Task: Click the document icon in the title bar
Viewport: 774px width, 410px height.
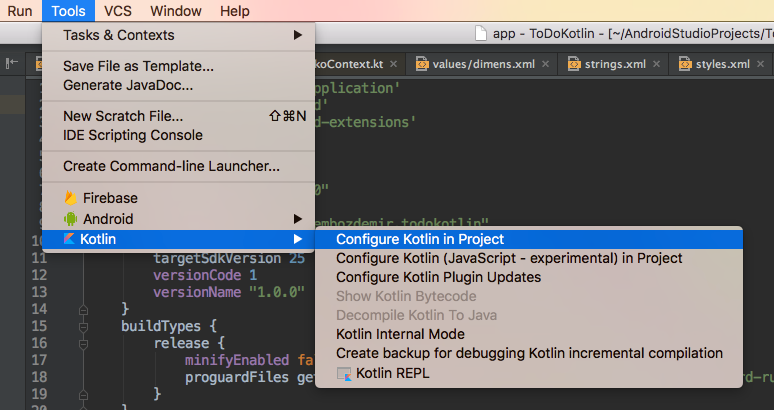Action: 481,34
